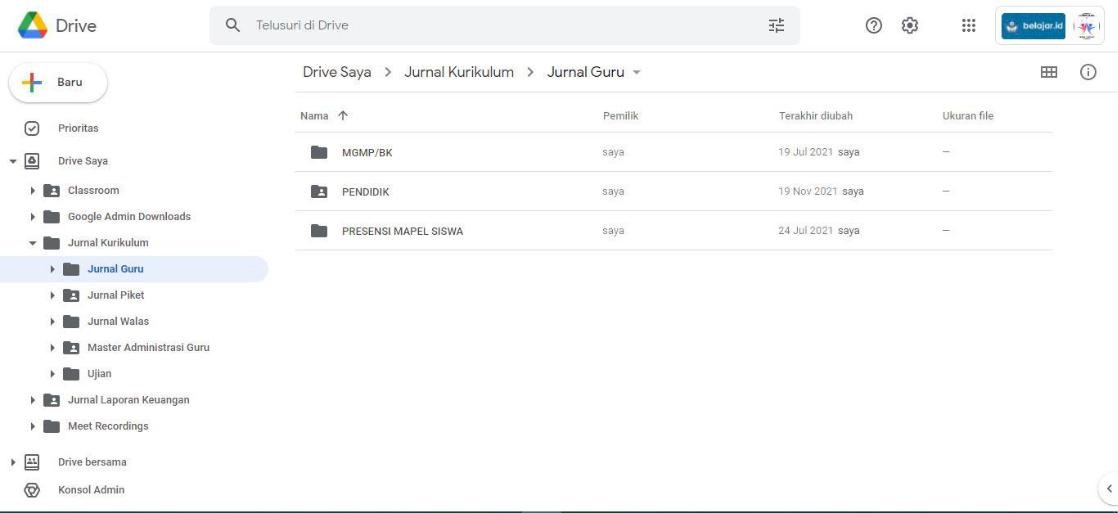Toggle sort direction arrow next to Nama
The image size is (1118, 513).
point(340,117)
